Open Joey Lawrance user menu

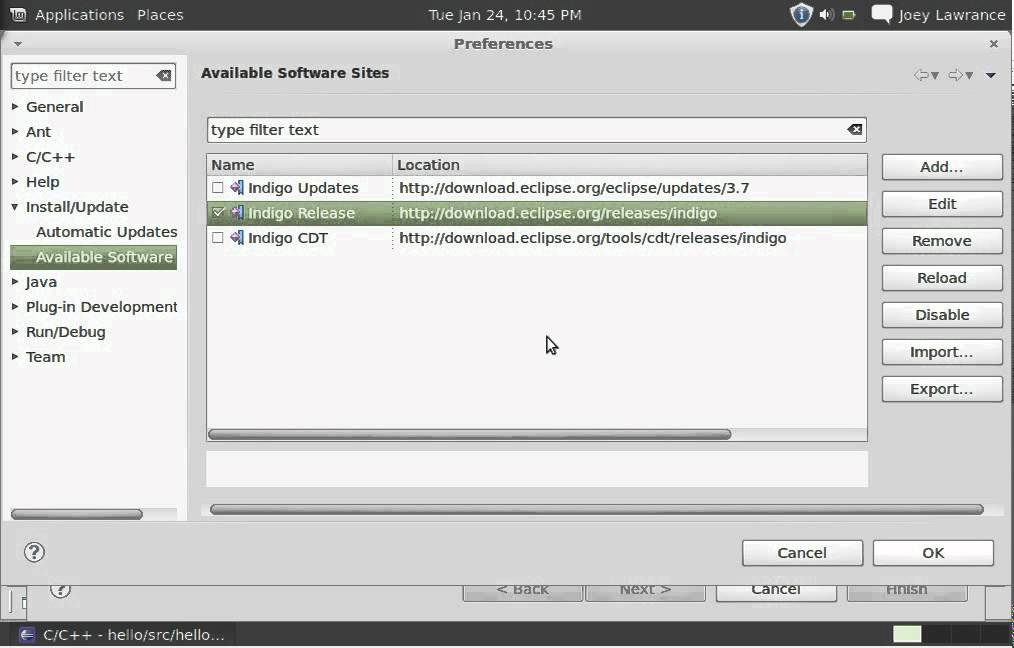pos(951,14)
